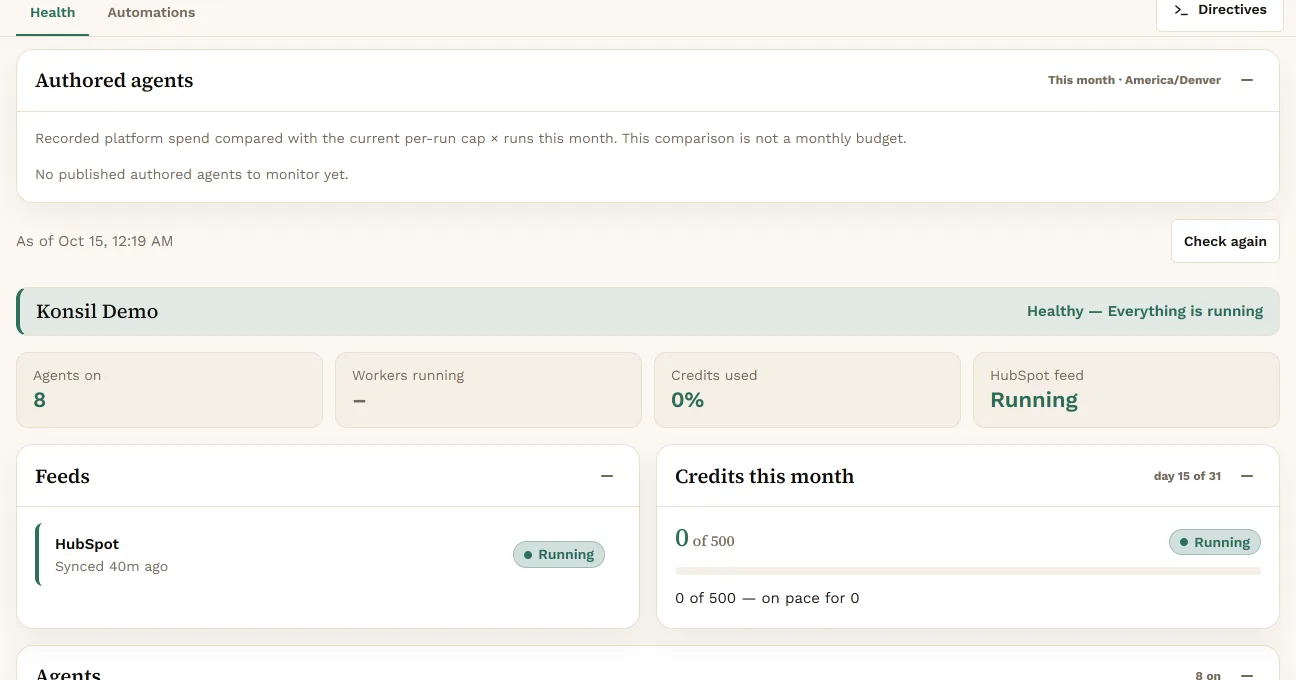Click the Recorded platform spend description
The width and height of the screenshot is (1296, 680).
click(471, 138)
